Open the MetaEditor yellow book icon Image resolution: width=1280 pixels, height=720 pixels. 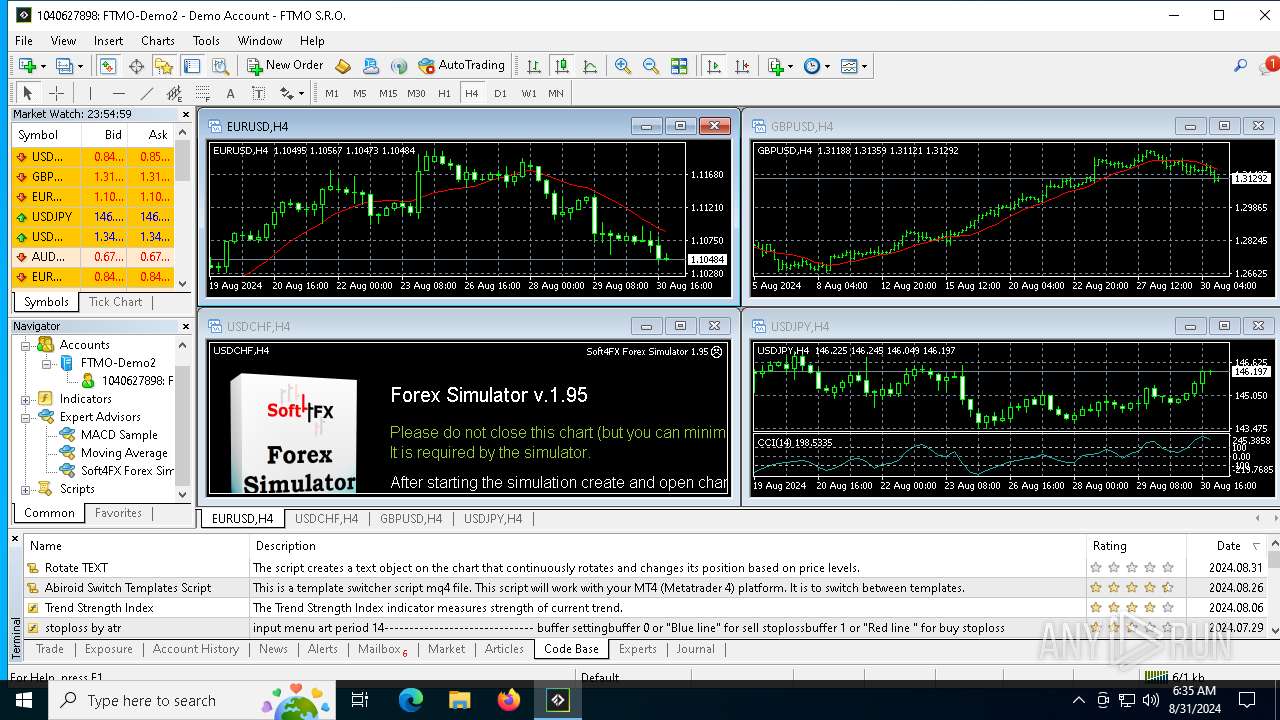tap(343, 66)
